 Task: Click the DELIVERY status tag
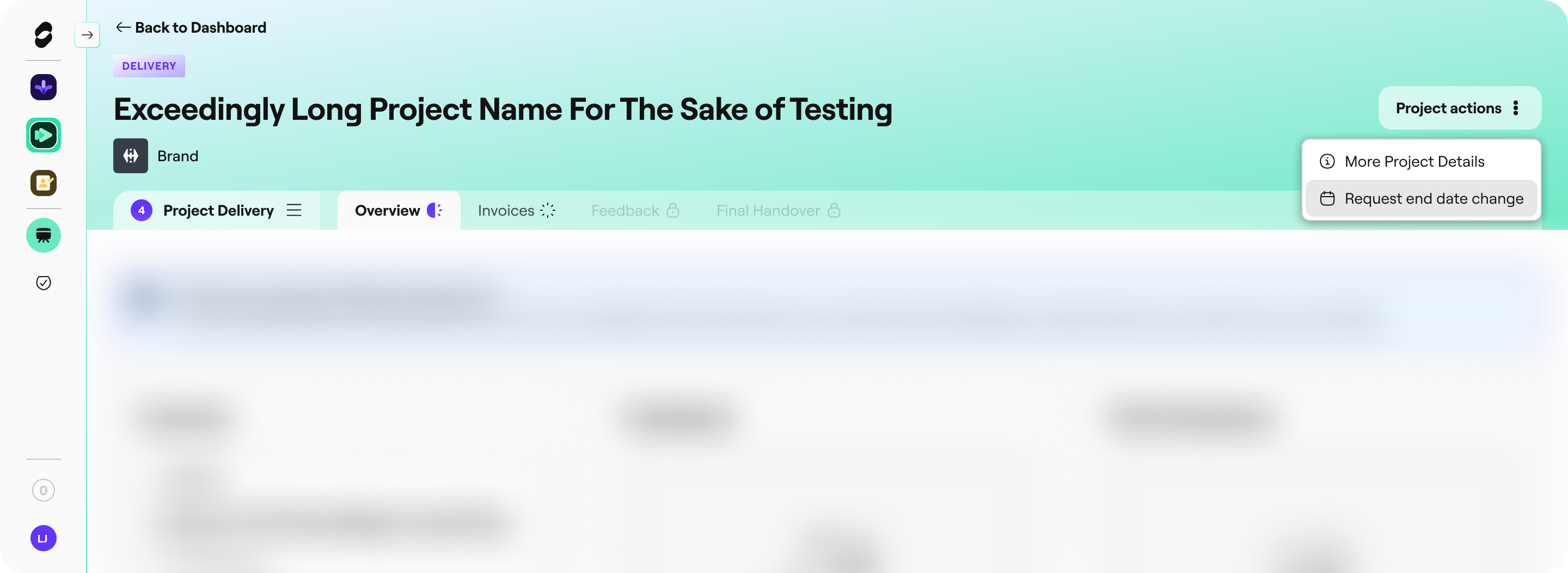coord(149,66)
